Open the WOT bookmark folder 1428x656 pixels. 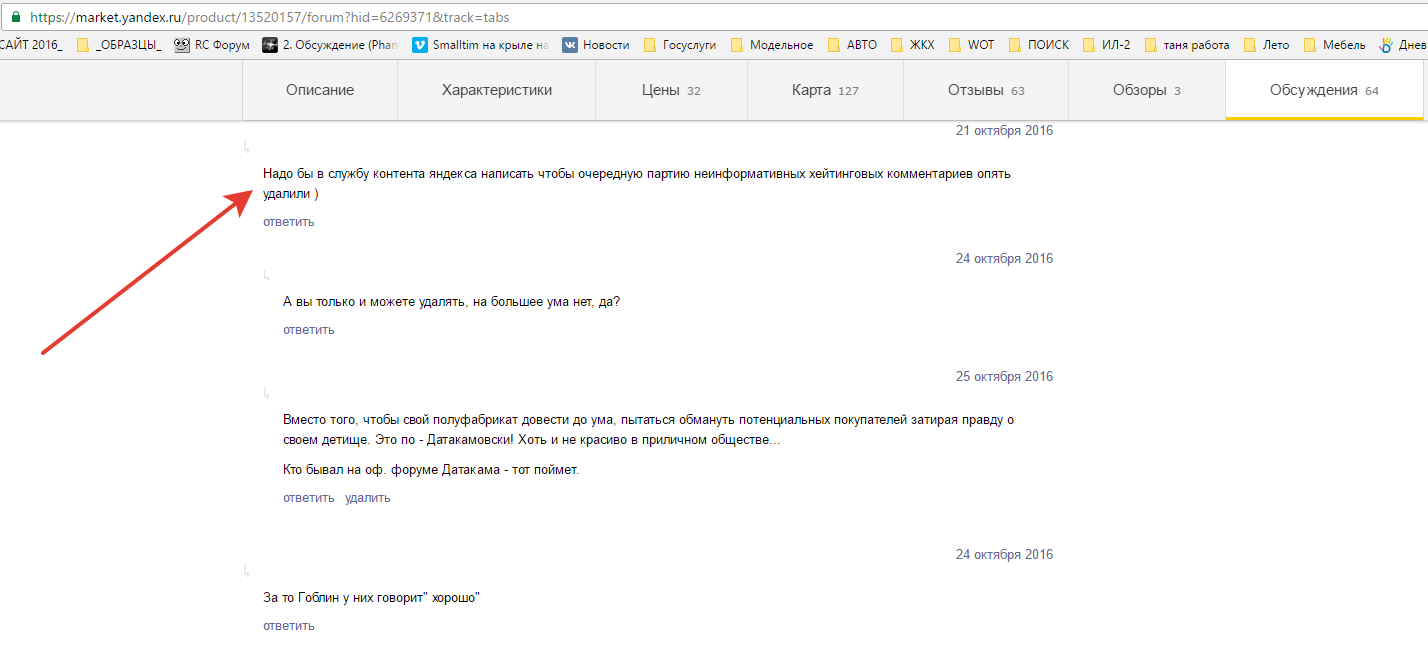[x=970, y=45]
